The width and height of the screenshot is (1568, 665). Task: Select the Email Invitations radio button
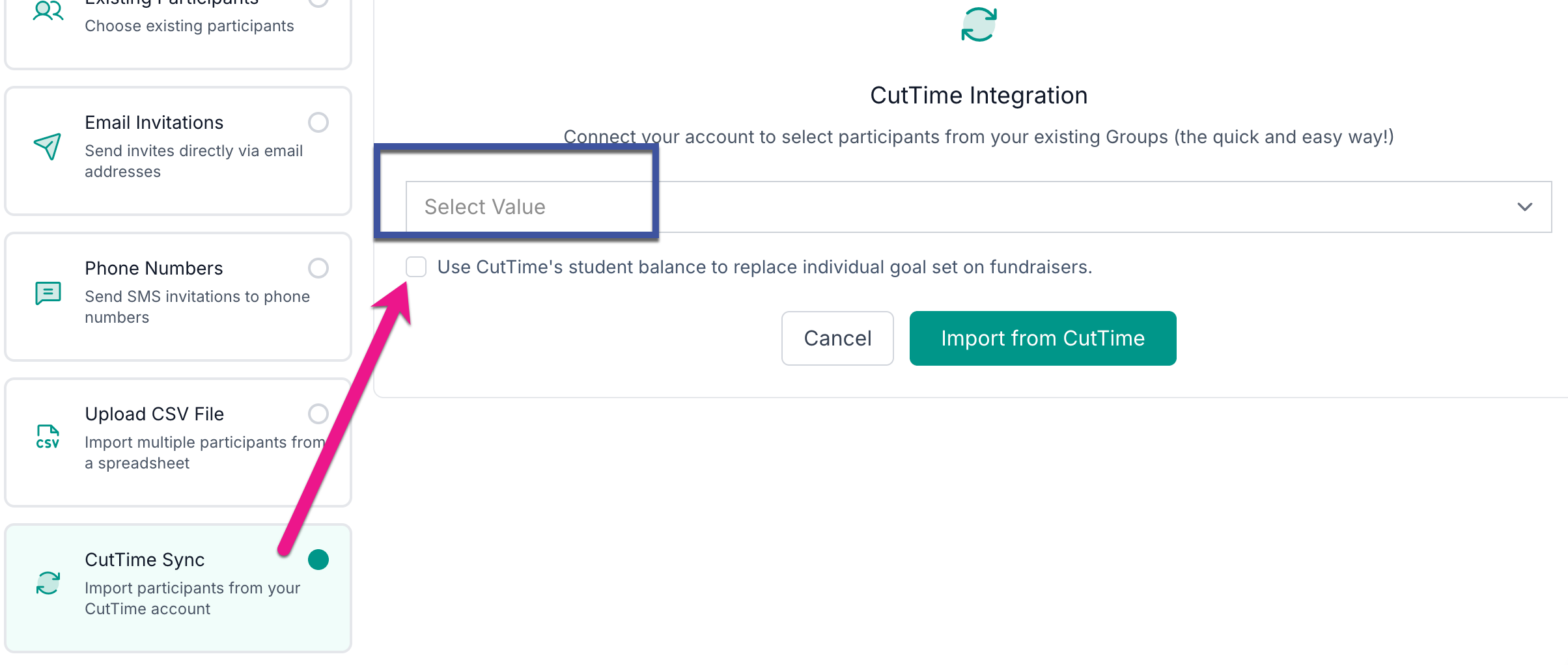[x=318, y=122]
